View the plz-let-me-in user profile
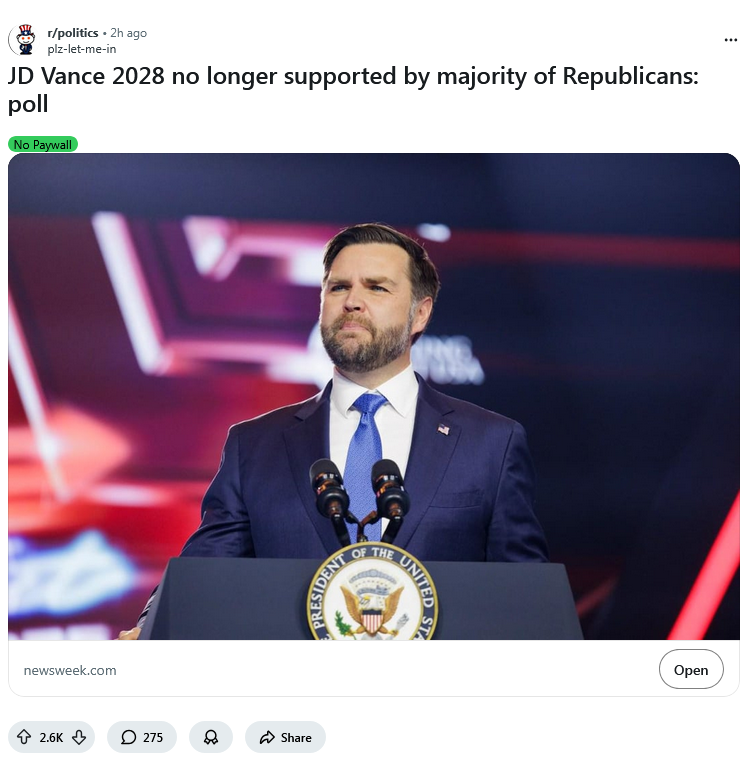This screenshot has height=761, width=748. coord(82,48)
